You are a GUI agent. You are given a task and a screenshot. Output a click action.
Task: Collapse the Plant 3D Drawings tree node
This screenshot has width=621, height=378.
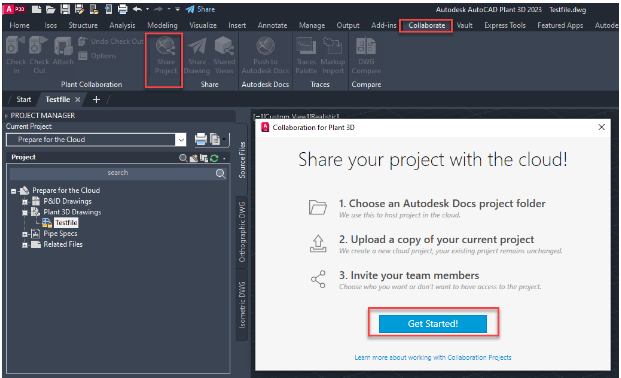point(25,212)
